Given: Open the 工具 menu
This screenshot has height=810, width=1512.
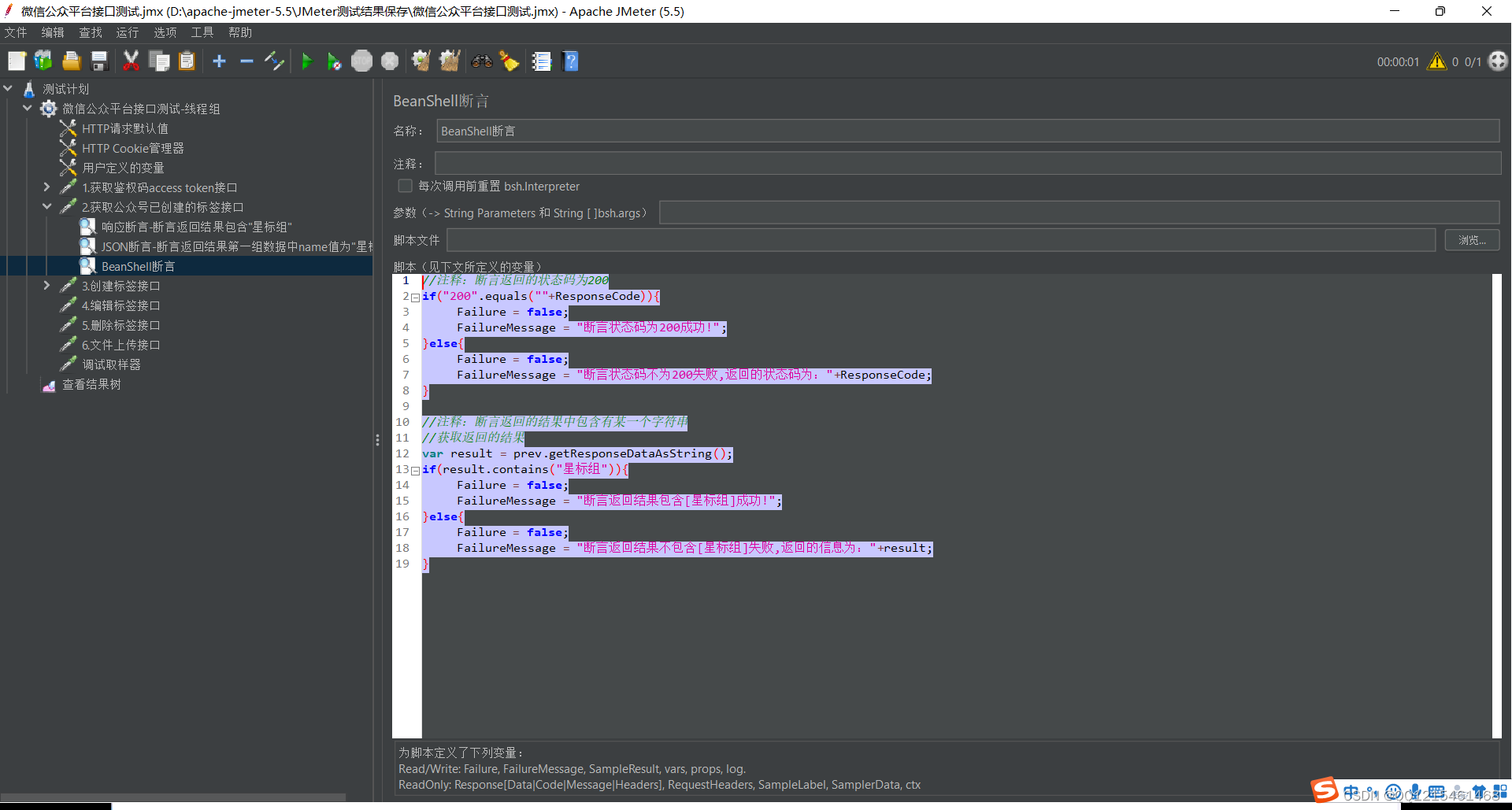Looking at the screenshot, I should [202, 32].
